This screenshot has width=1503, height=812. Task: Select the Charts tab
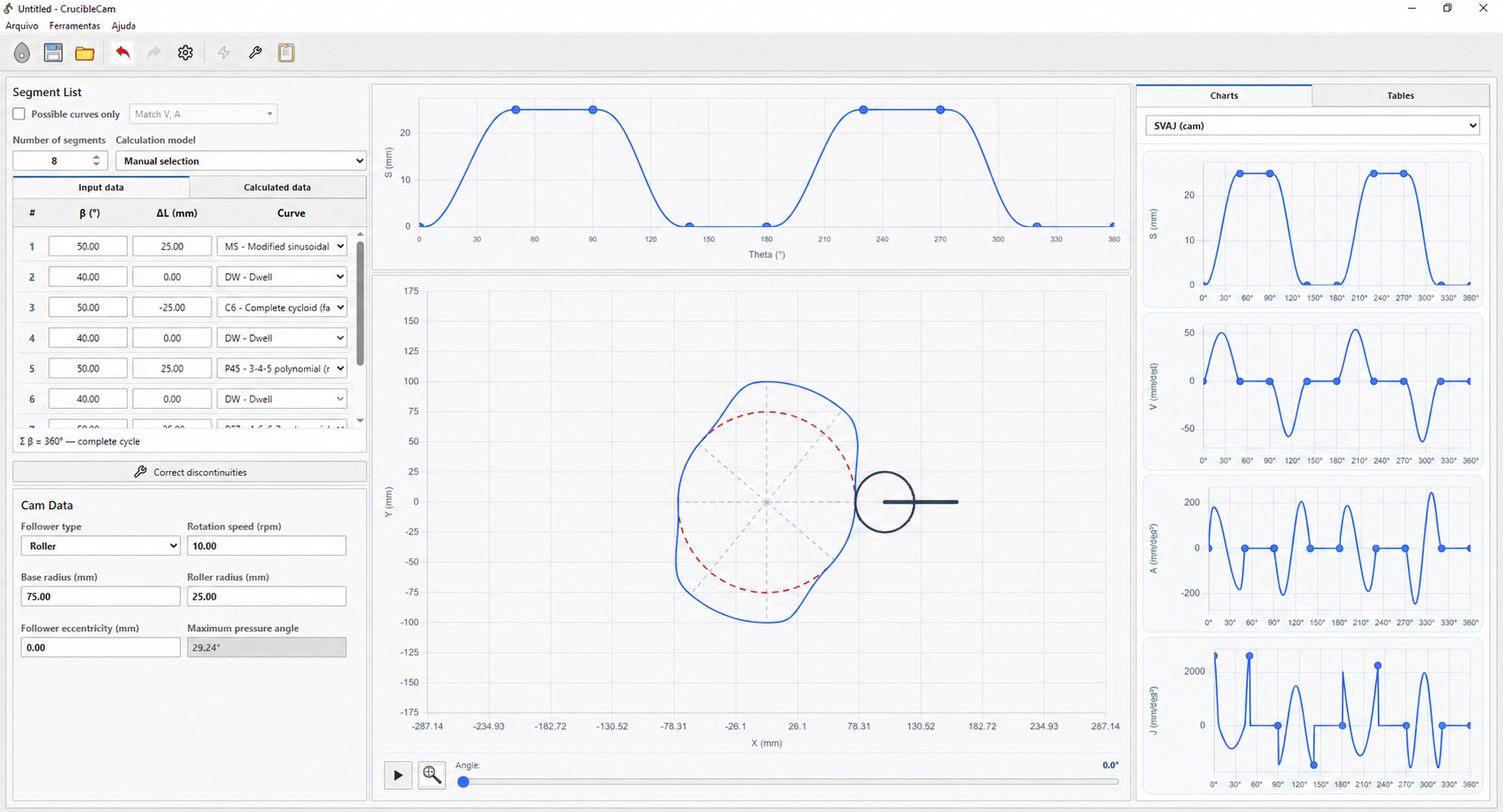tap(1224, 95)
